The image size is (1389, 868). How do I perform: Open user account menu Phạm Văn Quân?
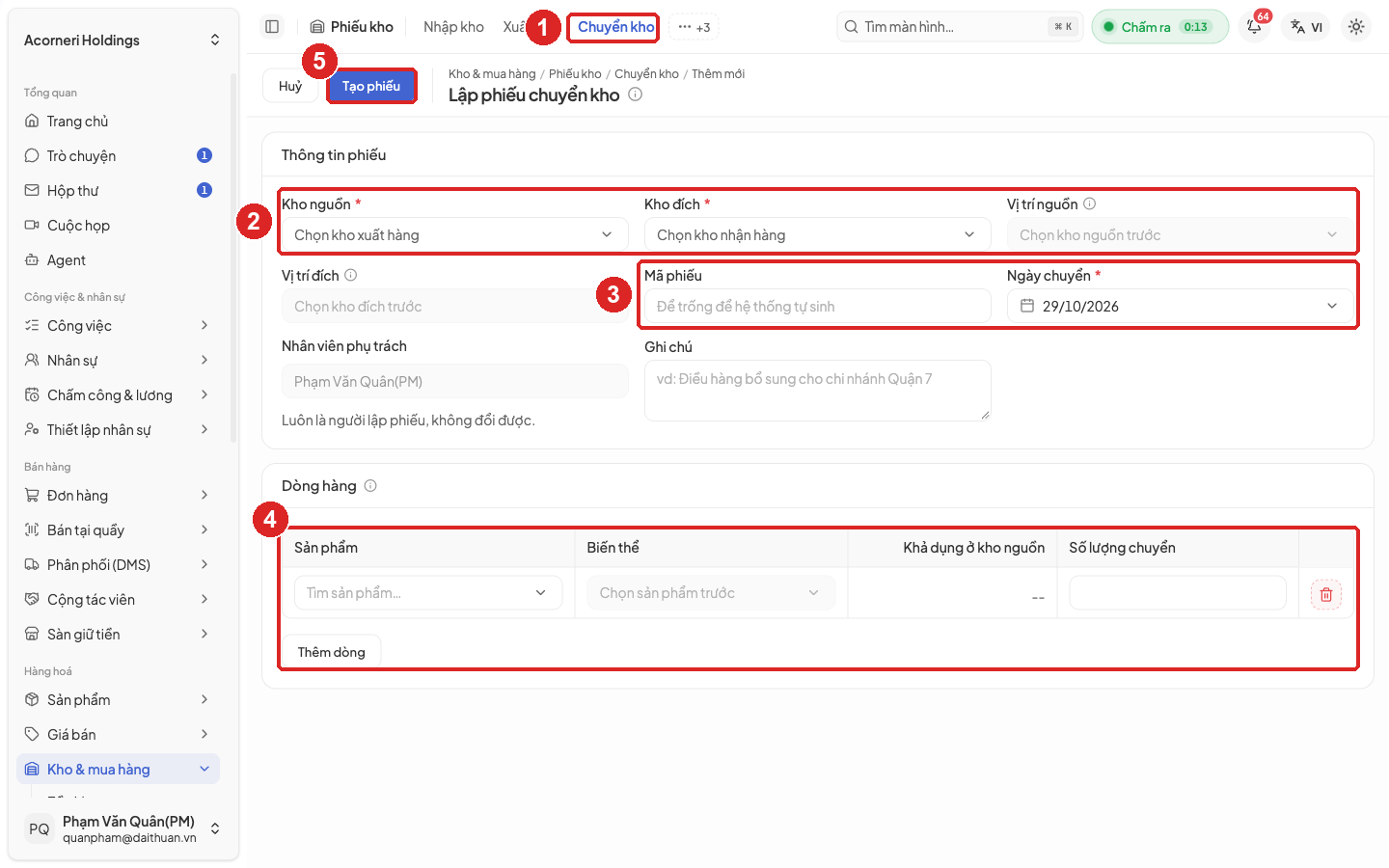coord(123,828)
